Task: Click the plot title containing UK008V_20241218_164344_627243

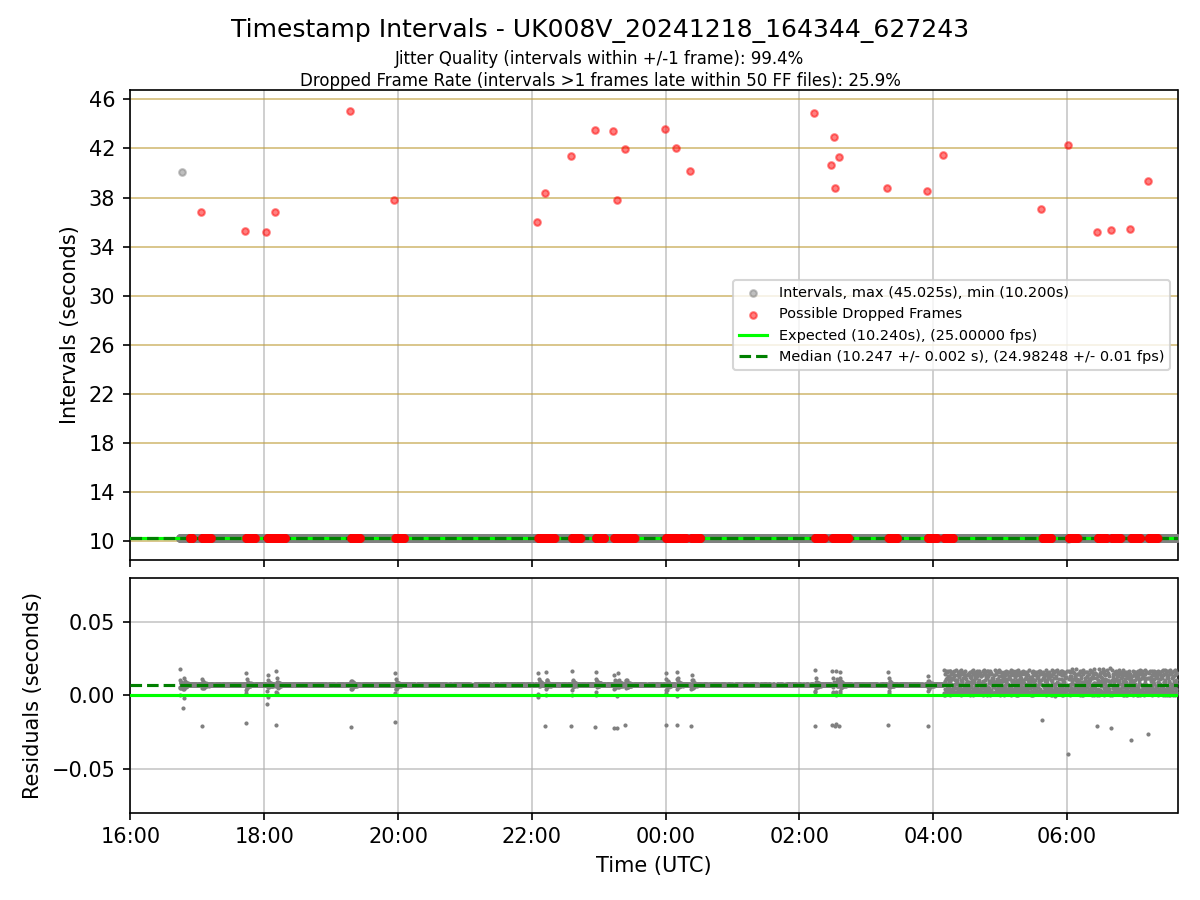Action: click(x=600, y=29)
